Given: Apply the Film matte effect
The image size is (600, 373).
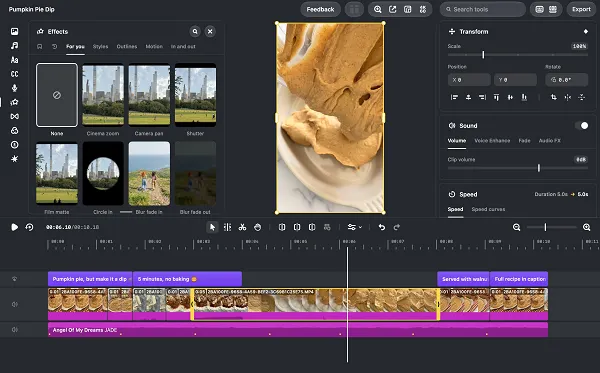Looking at the screenshot, I should point(57,173).
